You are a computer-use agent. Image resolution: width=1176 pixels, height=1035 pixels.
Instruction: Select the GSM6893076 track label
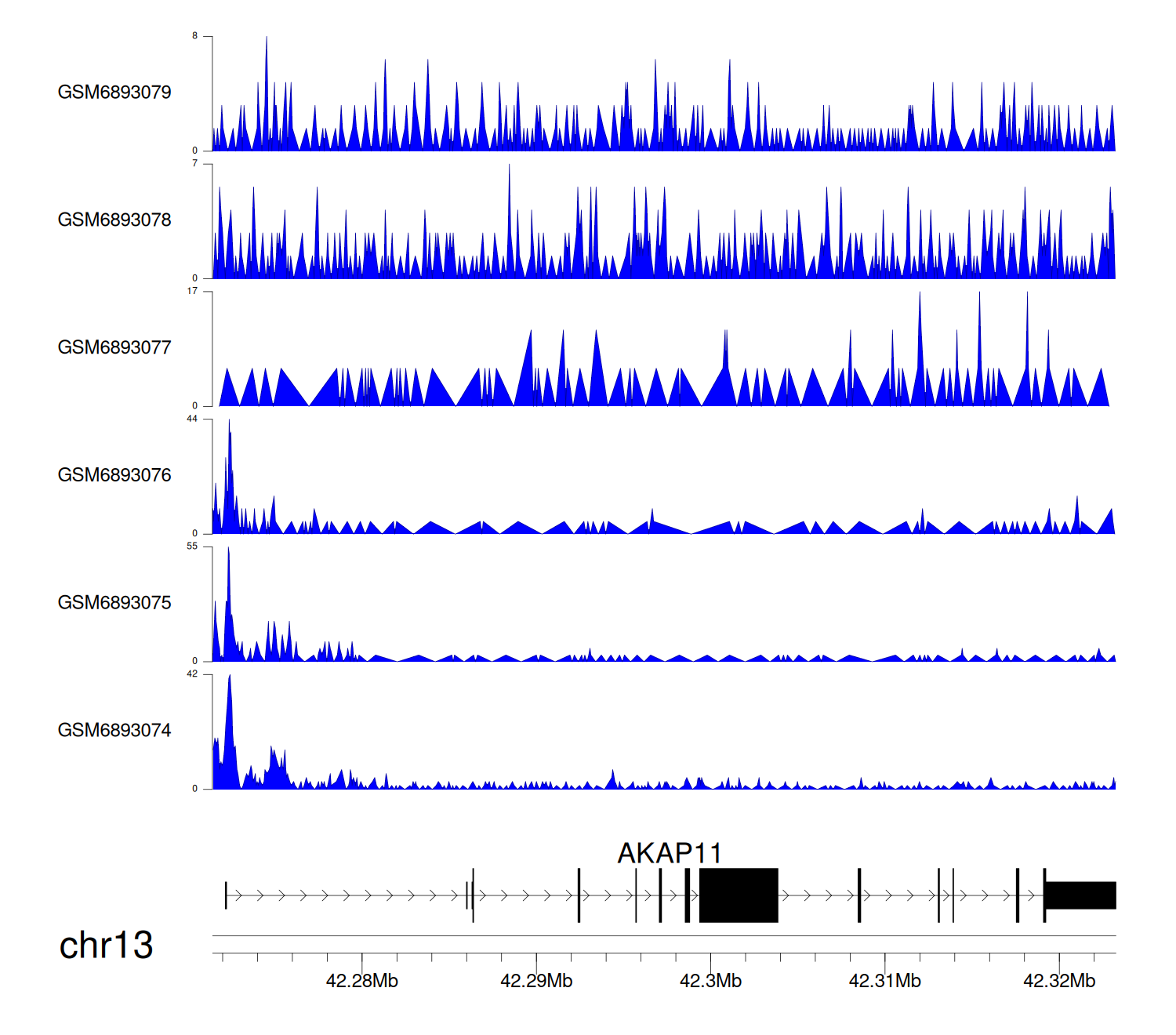pyautogui.click(x=114, y=476)
